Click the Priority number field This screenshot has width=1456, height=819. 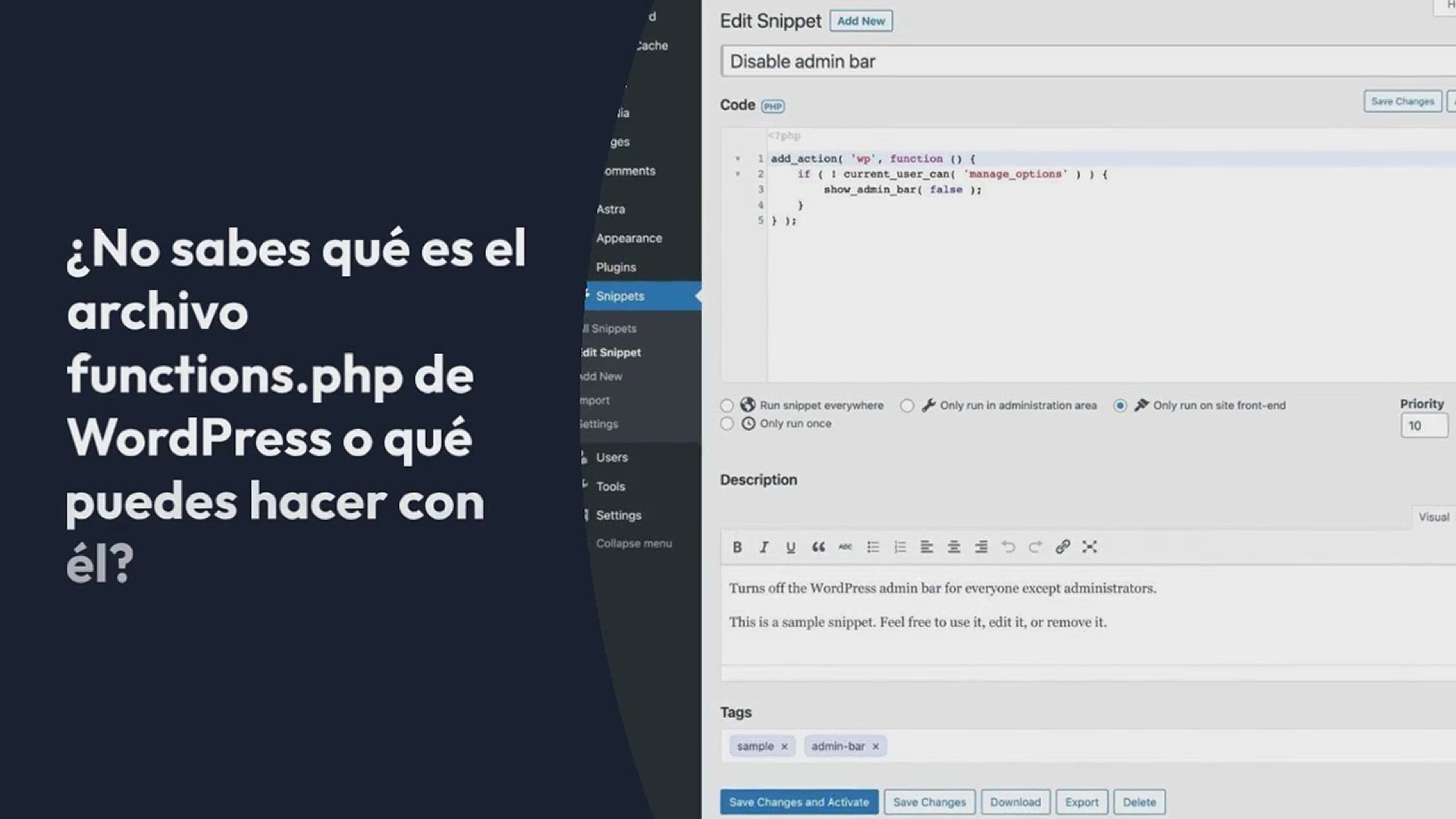click(1423, 426)
